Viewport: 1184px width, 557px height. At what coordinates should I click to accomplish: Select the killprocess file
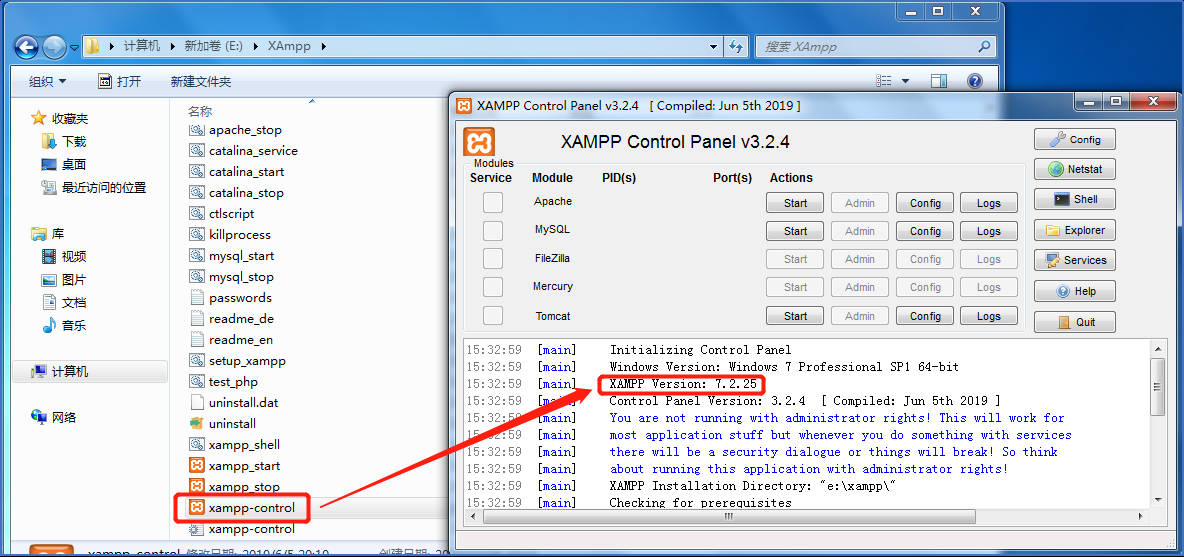tap(230, 235)
